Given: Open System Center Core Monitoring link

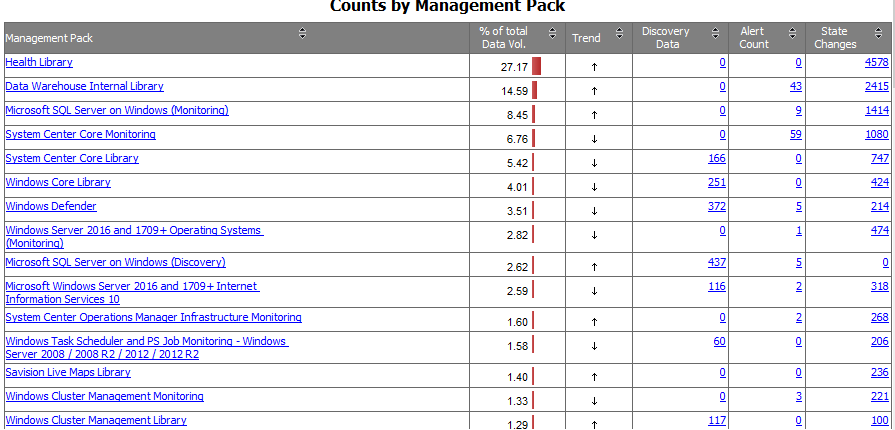Looking at the screenshot, I should coord(80,134).
